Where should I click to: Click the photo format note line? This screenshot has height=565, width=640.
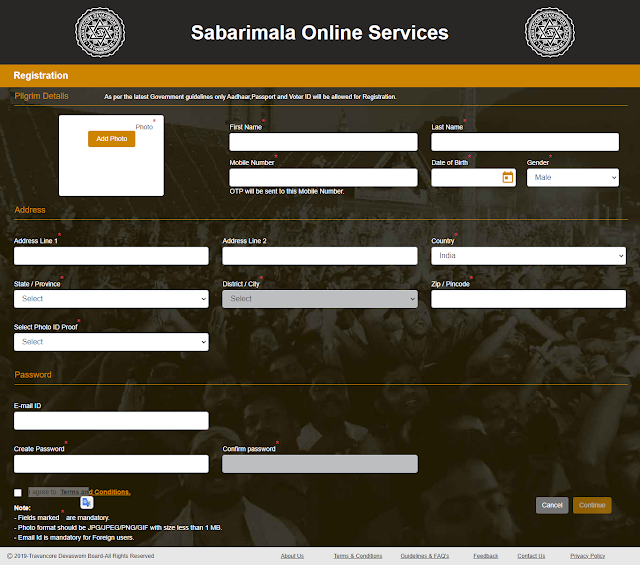[118, 527]
